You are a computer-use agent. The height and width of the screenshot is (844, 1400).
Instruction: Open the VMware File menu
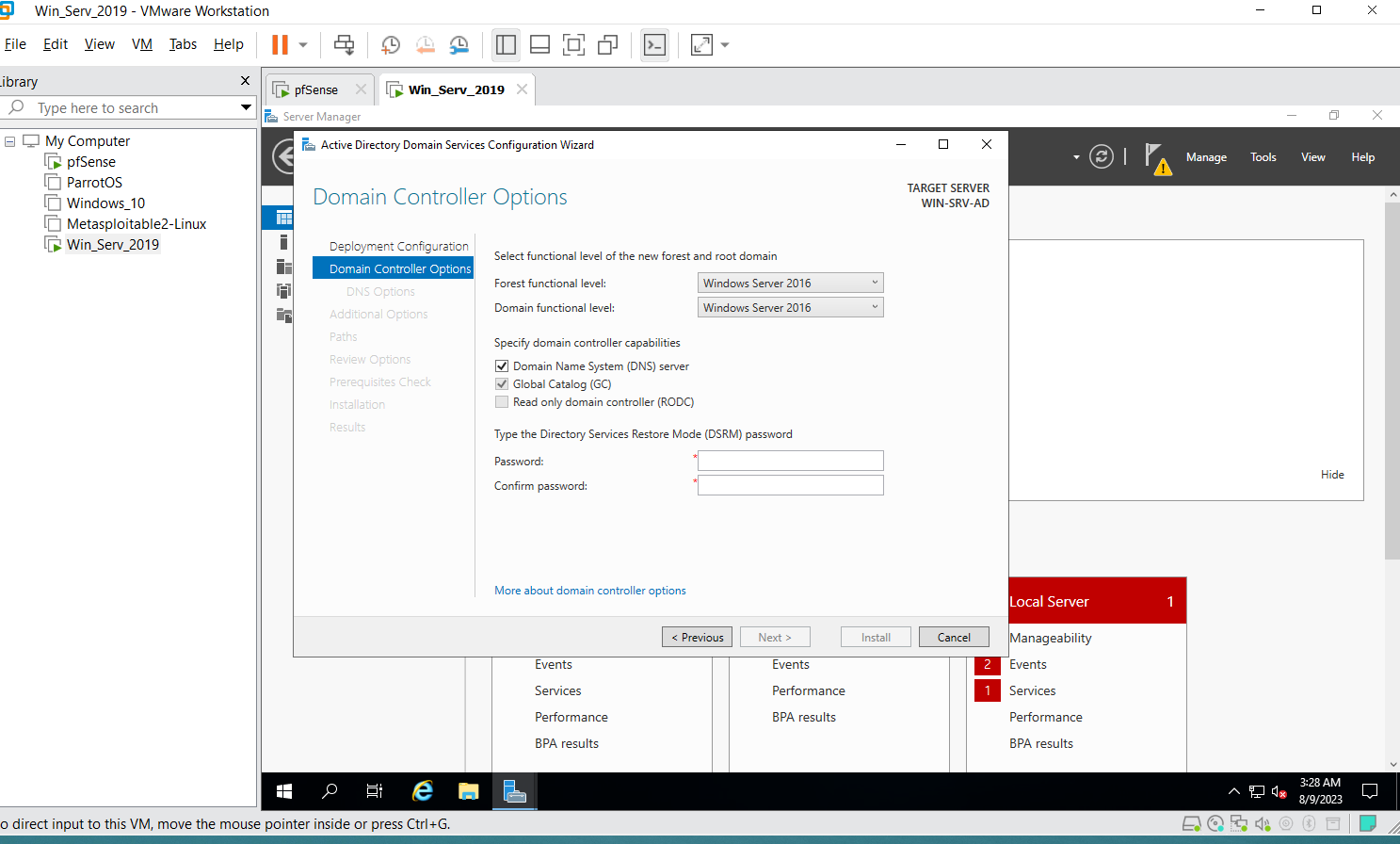(15, 44)
